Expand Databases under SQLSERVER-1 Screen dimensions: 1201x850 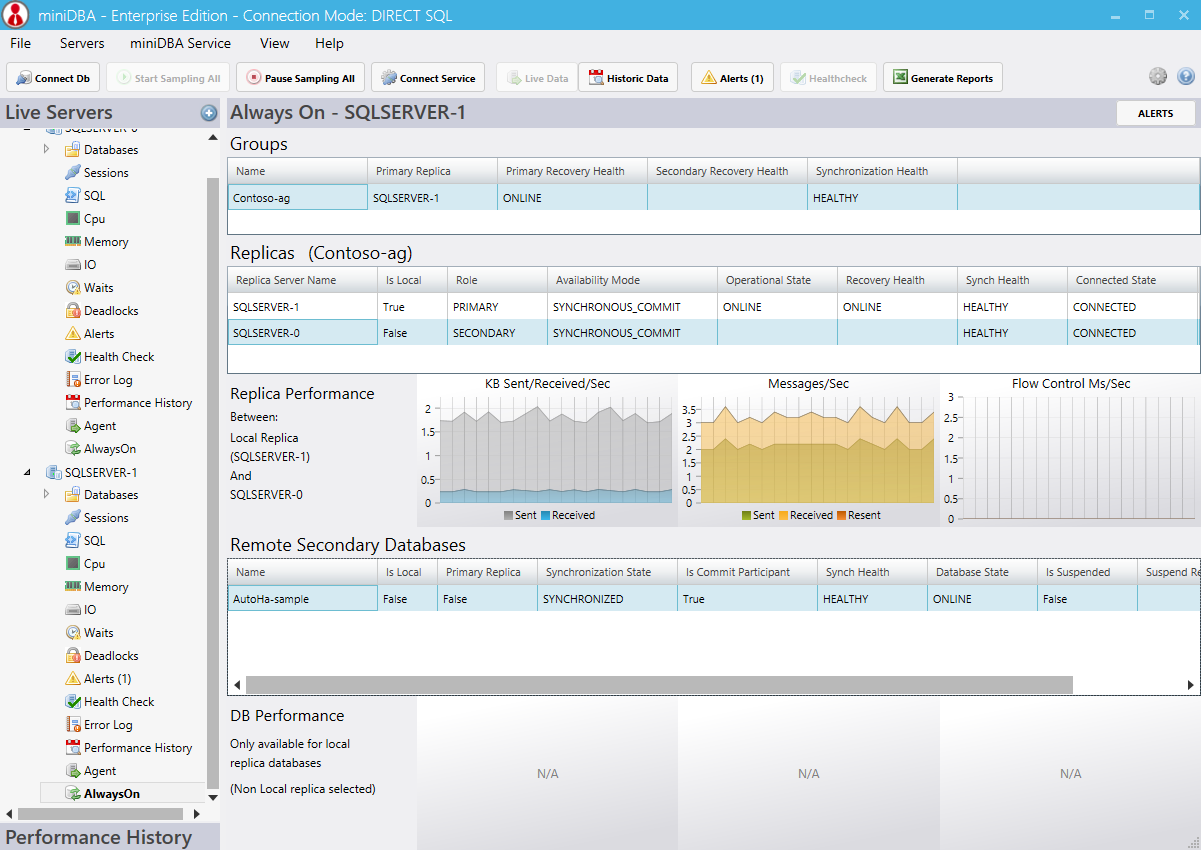46,495
